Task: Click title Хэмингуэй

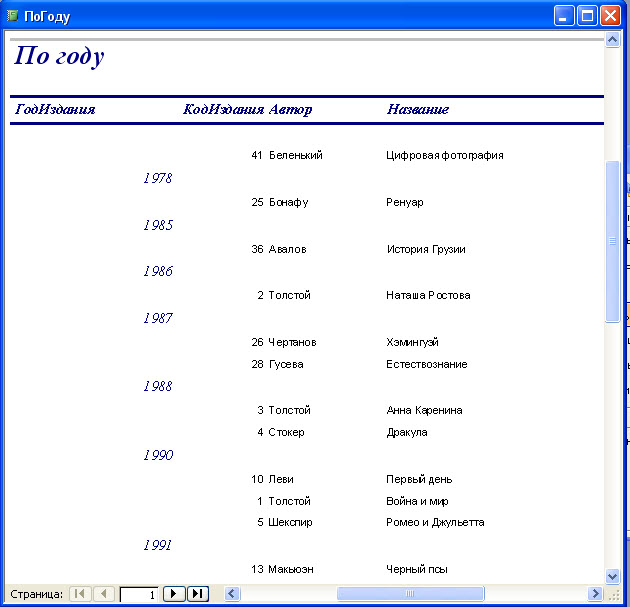Action: [x=413, y=342]
